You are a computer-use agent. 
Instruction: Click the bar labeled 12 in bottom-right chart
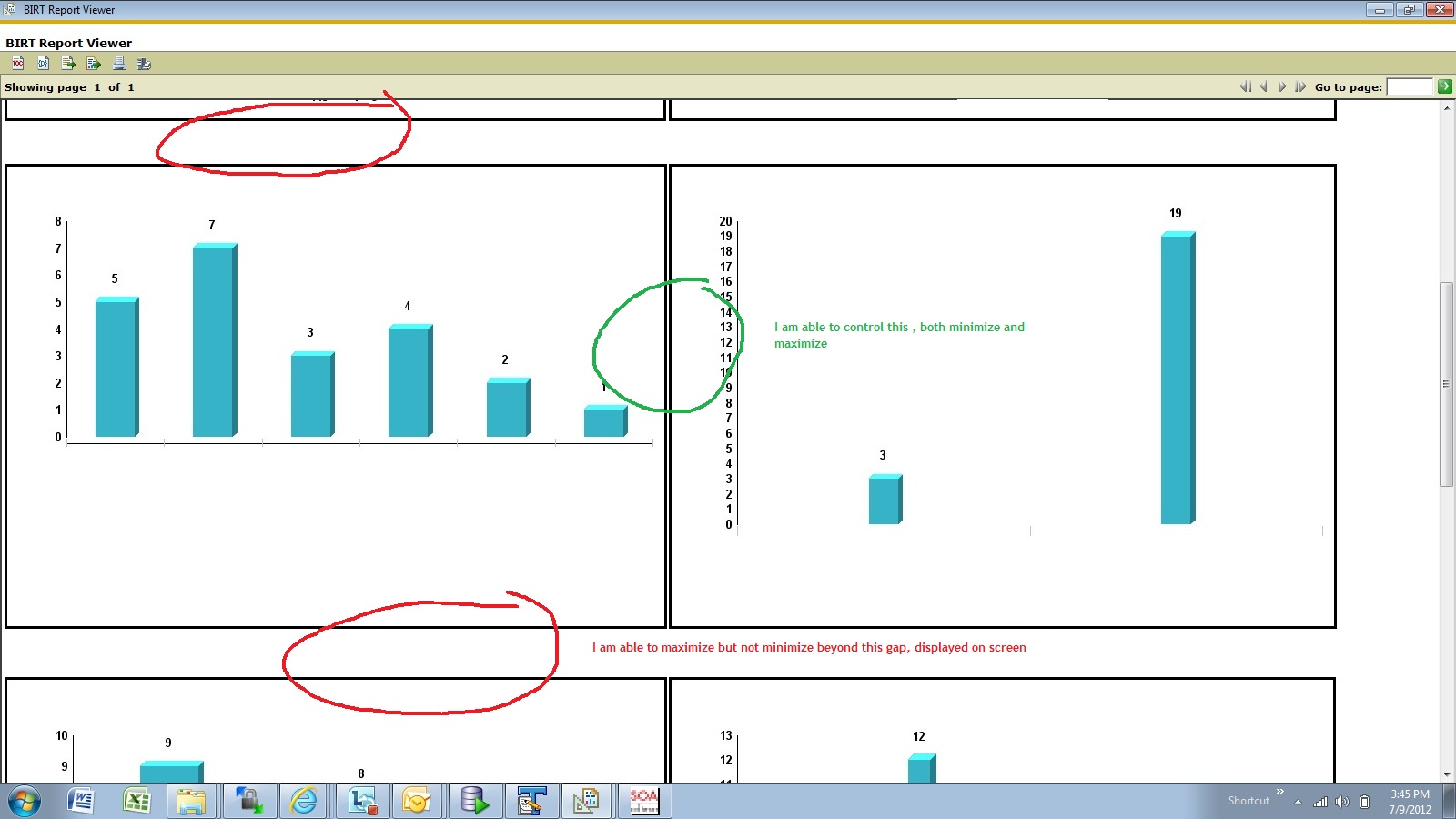point(921,768)
